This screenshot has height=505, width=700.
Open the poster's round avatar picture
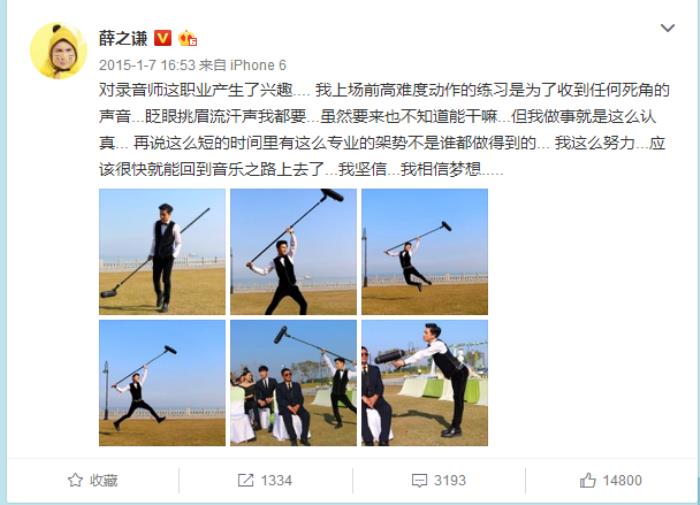(58, 50)
